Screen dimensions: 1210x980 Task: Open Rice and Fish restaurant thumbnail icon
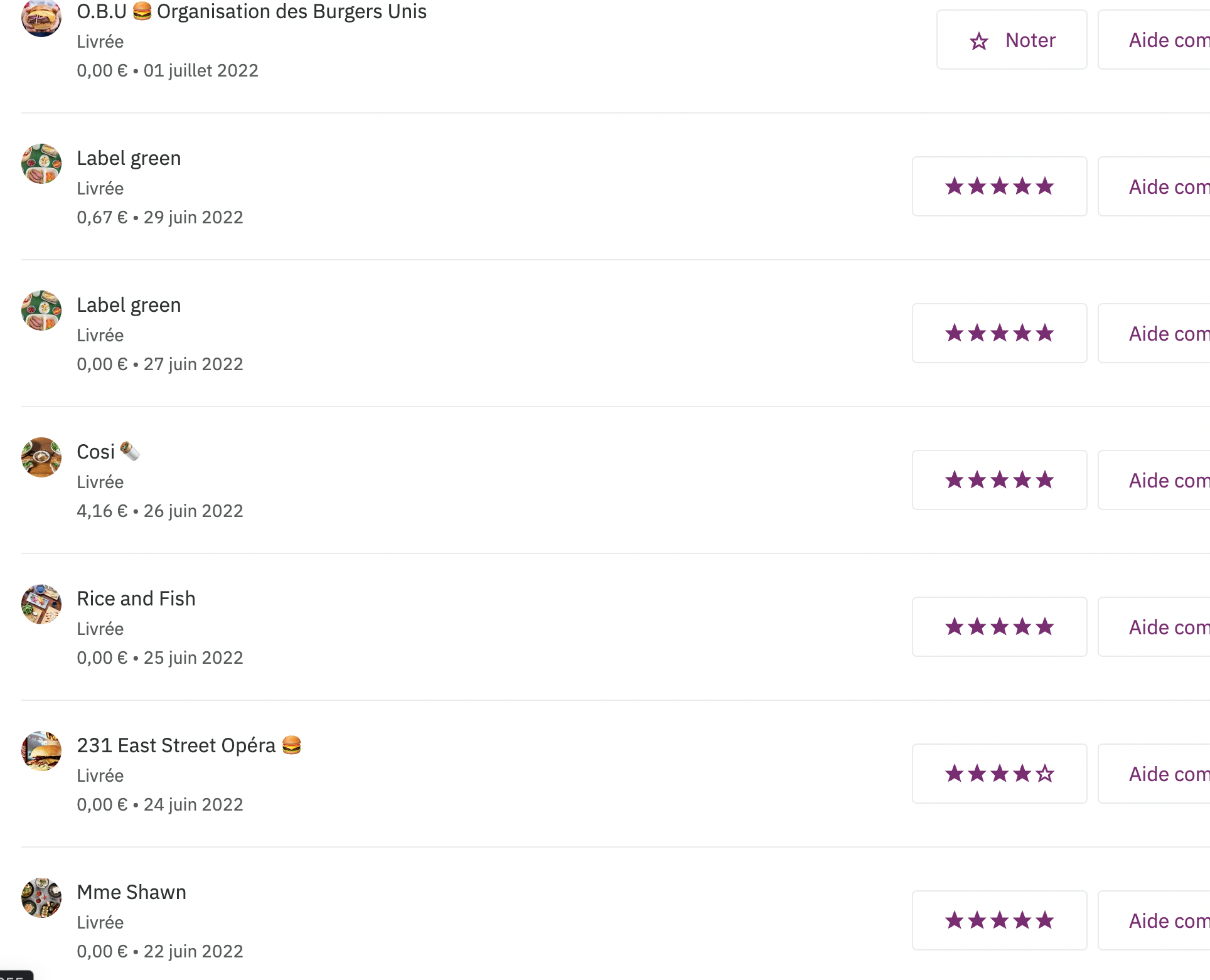[41, 604]
